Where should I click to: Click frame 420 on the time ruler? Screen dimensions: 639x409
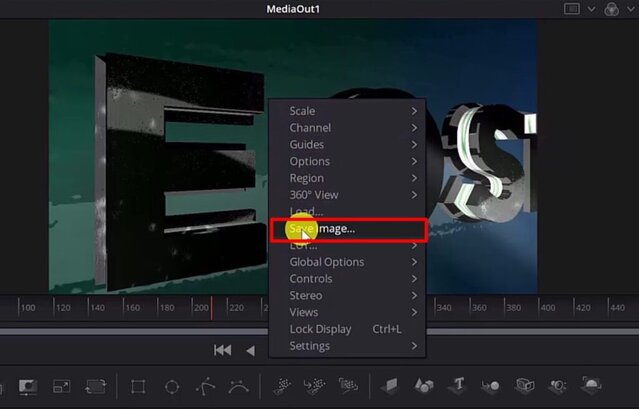pos(583,308)
